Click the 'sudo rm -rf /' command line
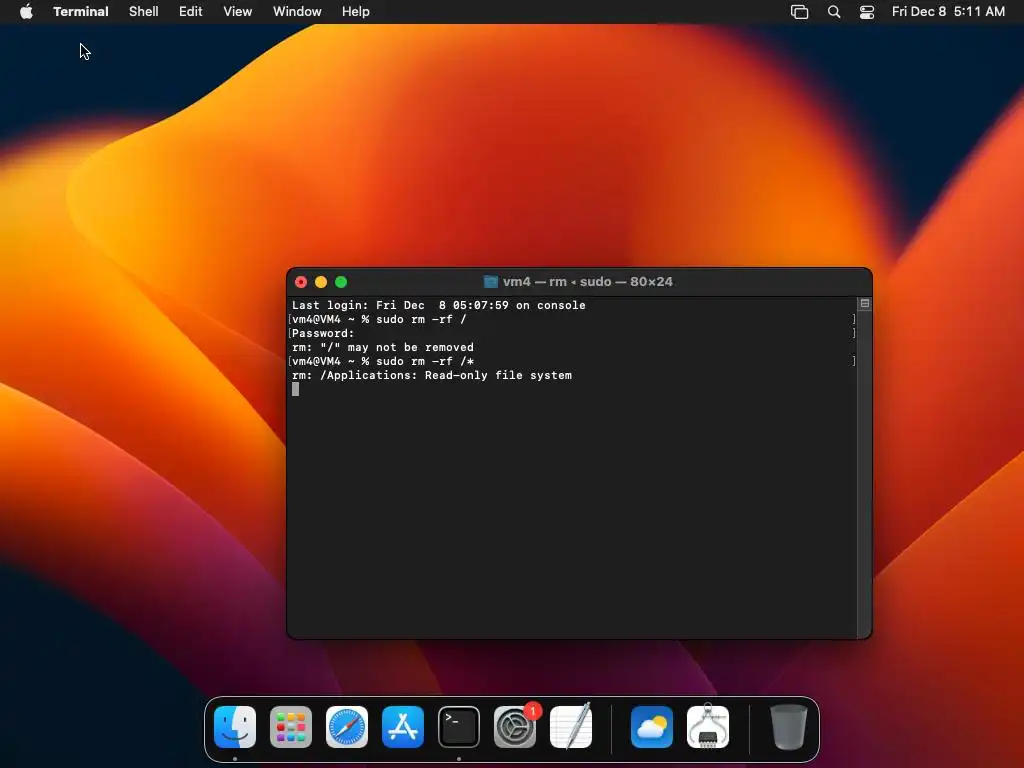This screenshot has height=768, width=1024. click(x=379, y=319)
